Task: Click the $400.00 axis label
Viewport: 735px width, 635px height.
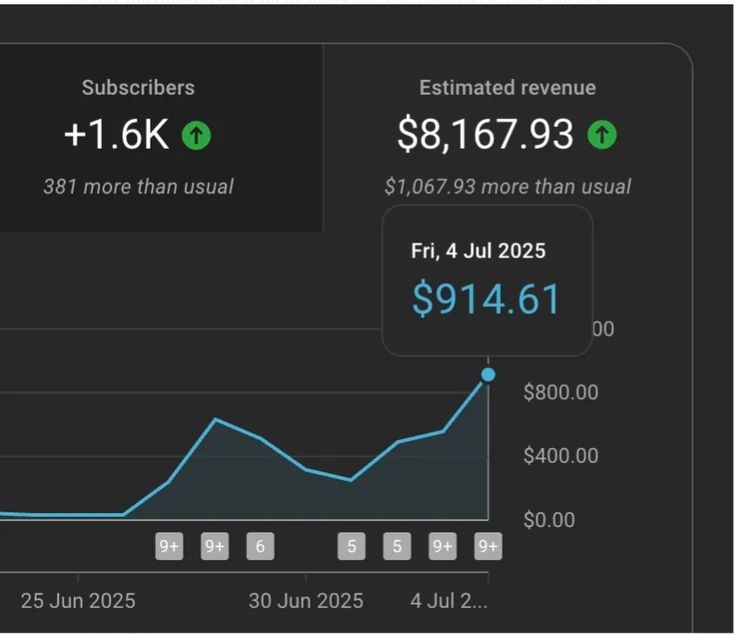Action: (561, 456)
